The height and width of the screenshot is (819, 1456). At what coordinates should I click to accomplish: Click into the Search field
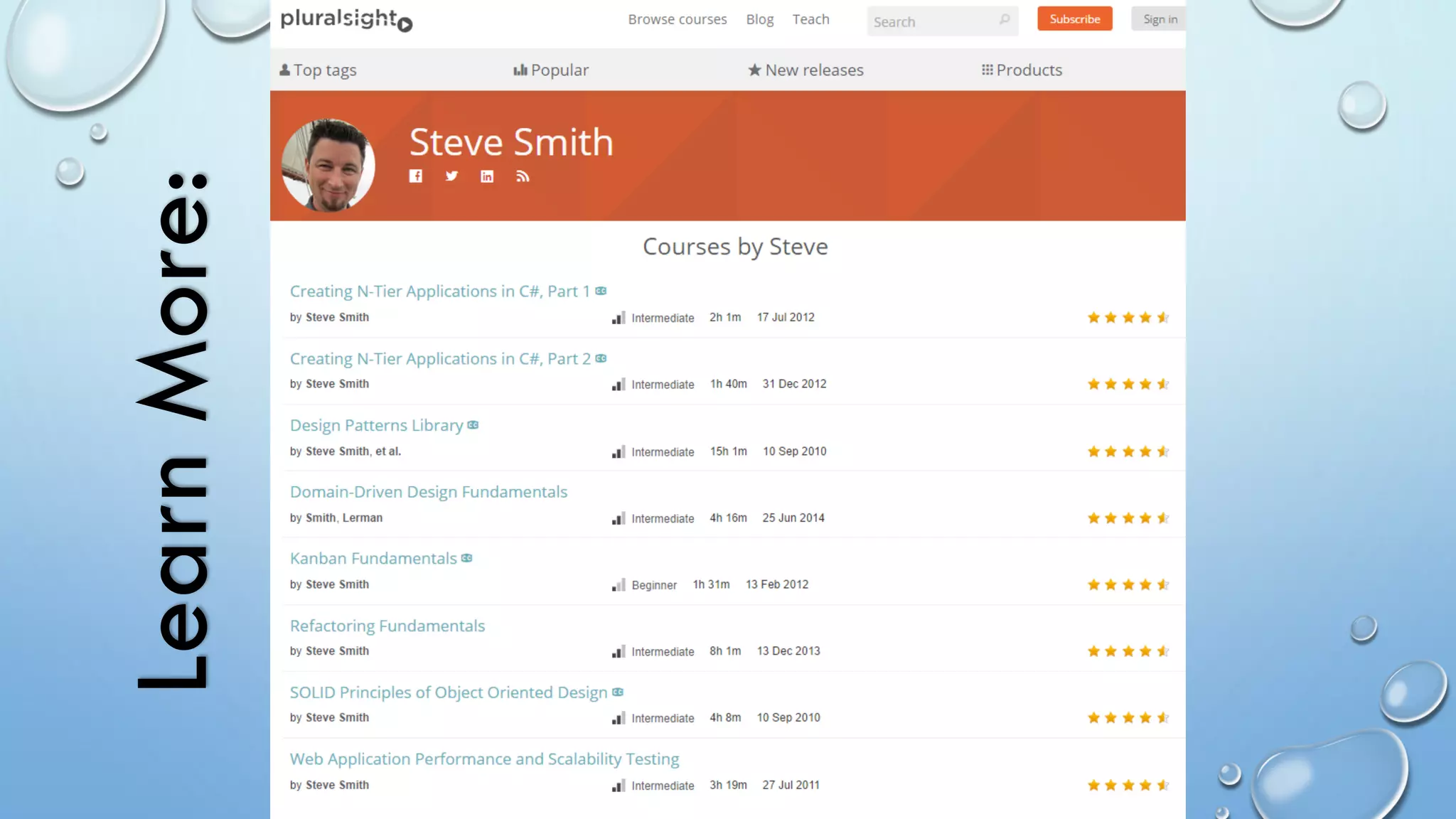coord(931,21)
